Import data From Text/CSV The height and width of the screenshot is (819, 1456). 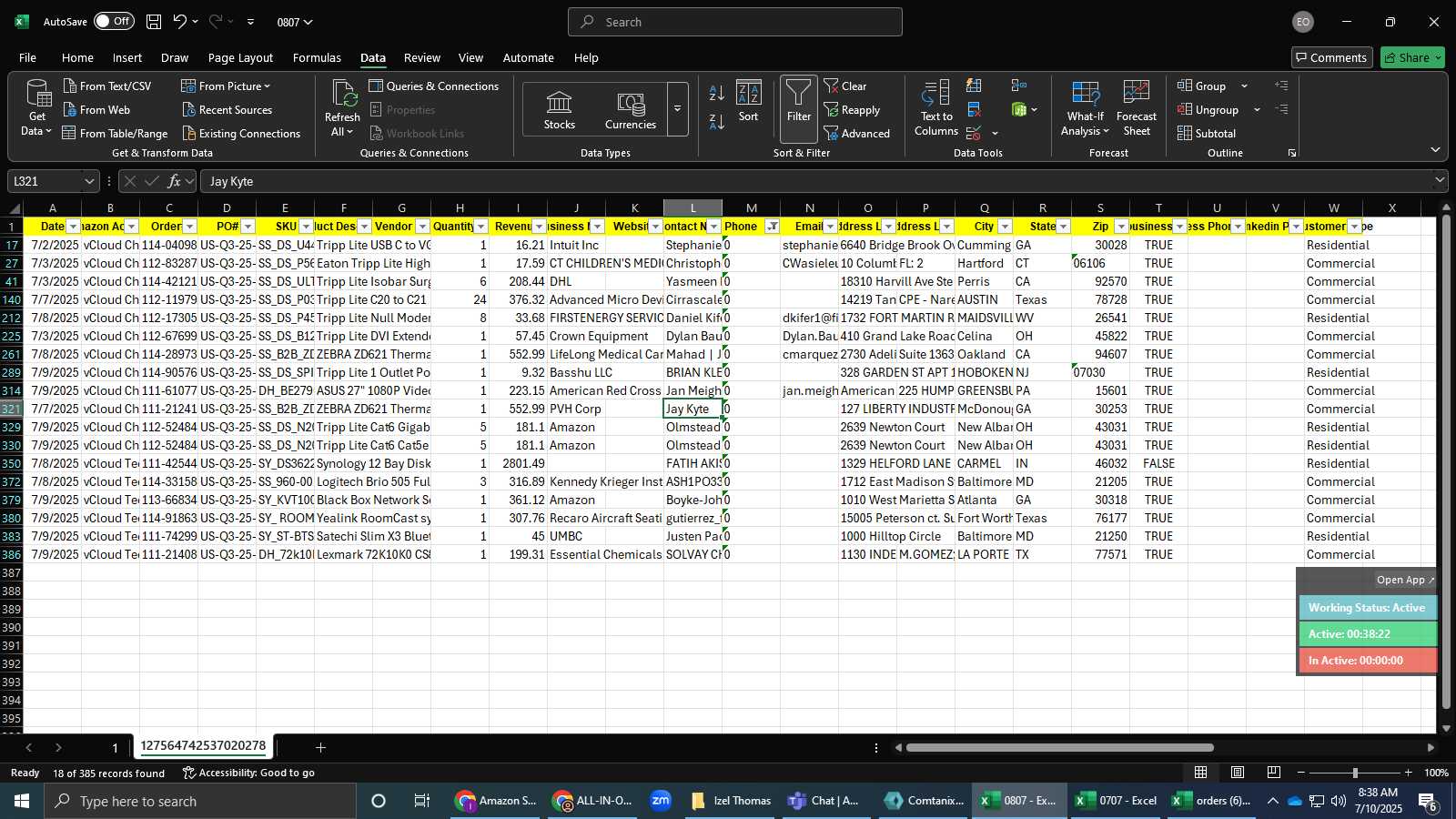[x=107, y=86]
